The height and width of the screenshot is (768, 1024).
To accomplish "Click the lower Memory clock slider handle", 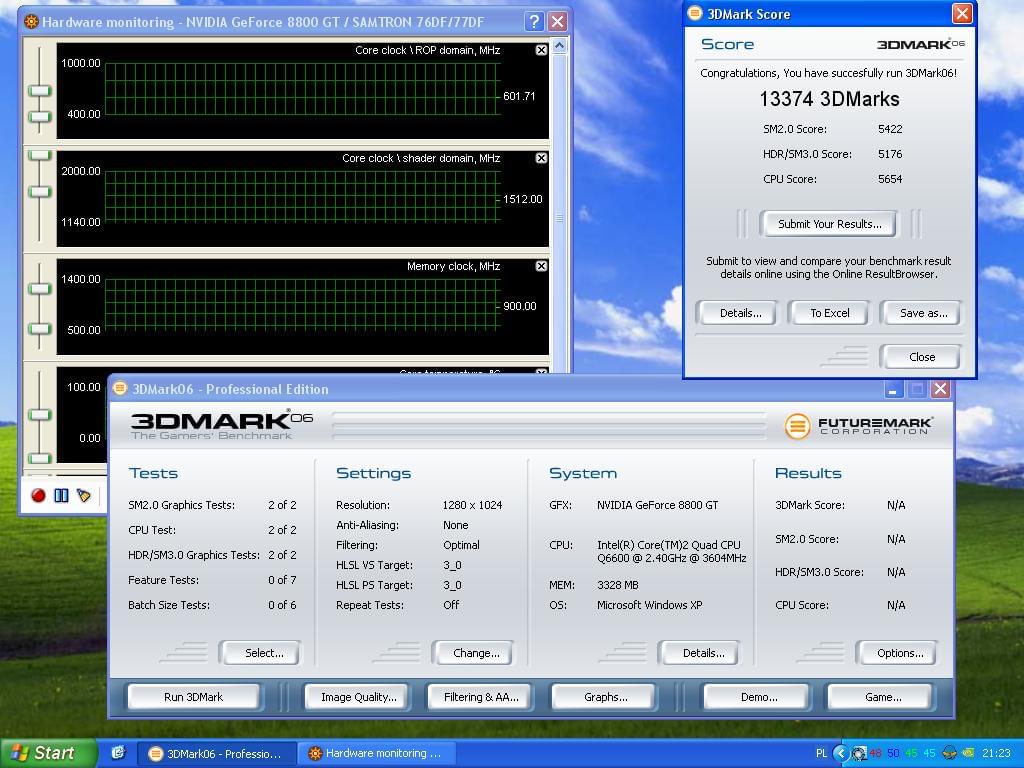I will click(39, 329).
